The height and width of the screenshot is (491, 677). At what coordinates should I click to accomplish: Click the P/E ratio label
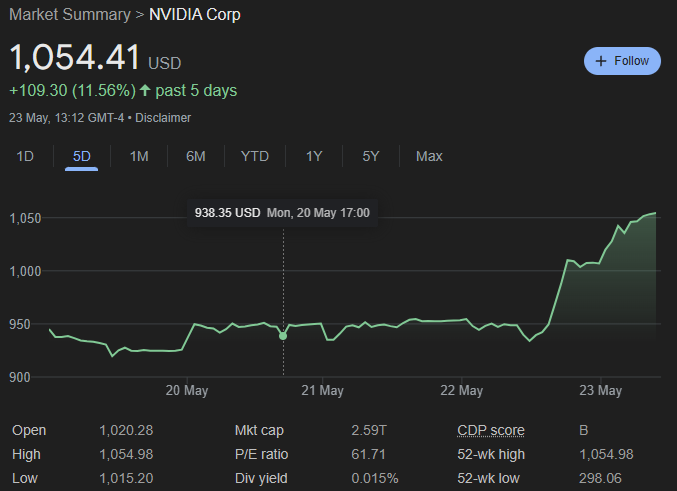261,454
